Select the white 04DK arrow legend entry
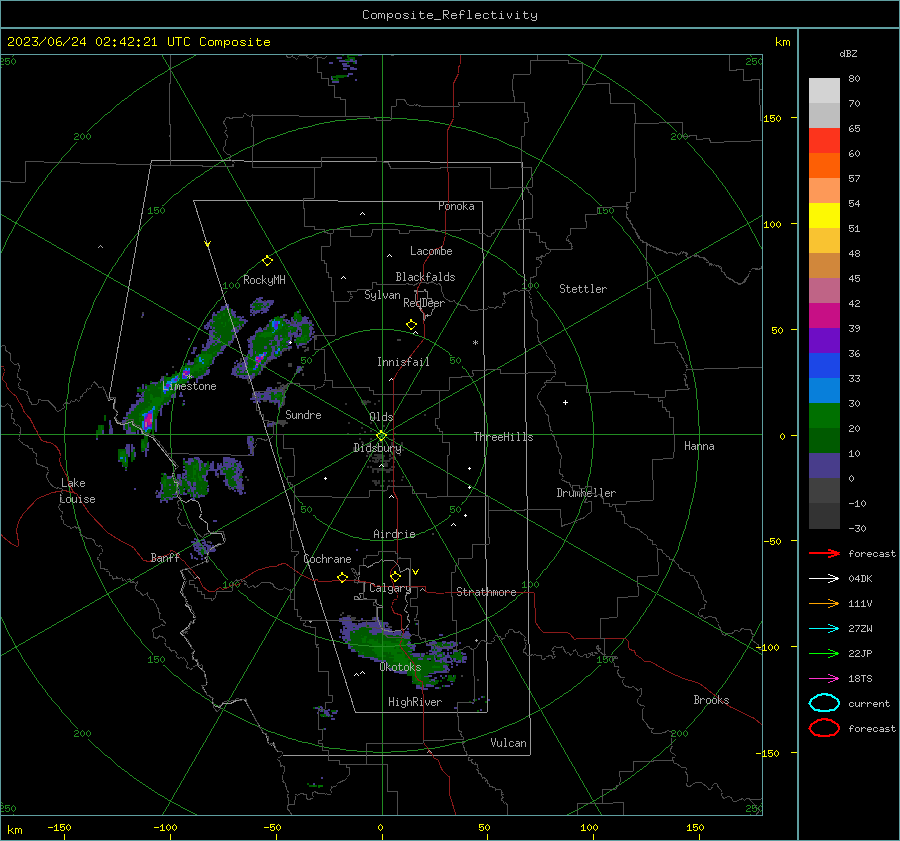The width and height of the screenshot is (900, 841). click(824, 578)
